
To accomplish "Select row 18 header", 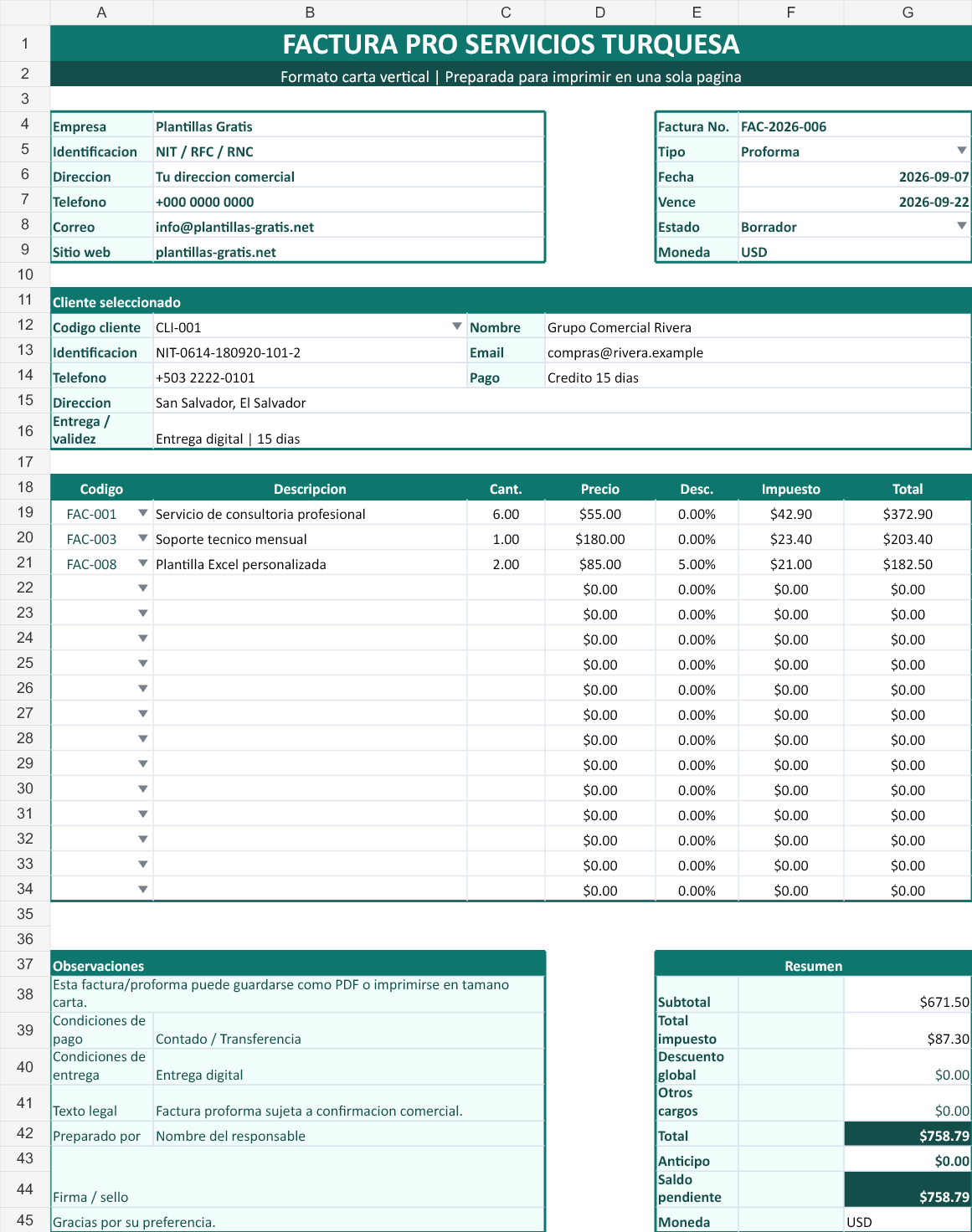I will click(x=25, y=487).
